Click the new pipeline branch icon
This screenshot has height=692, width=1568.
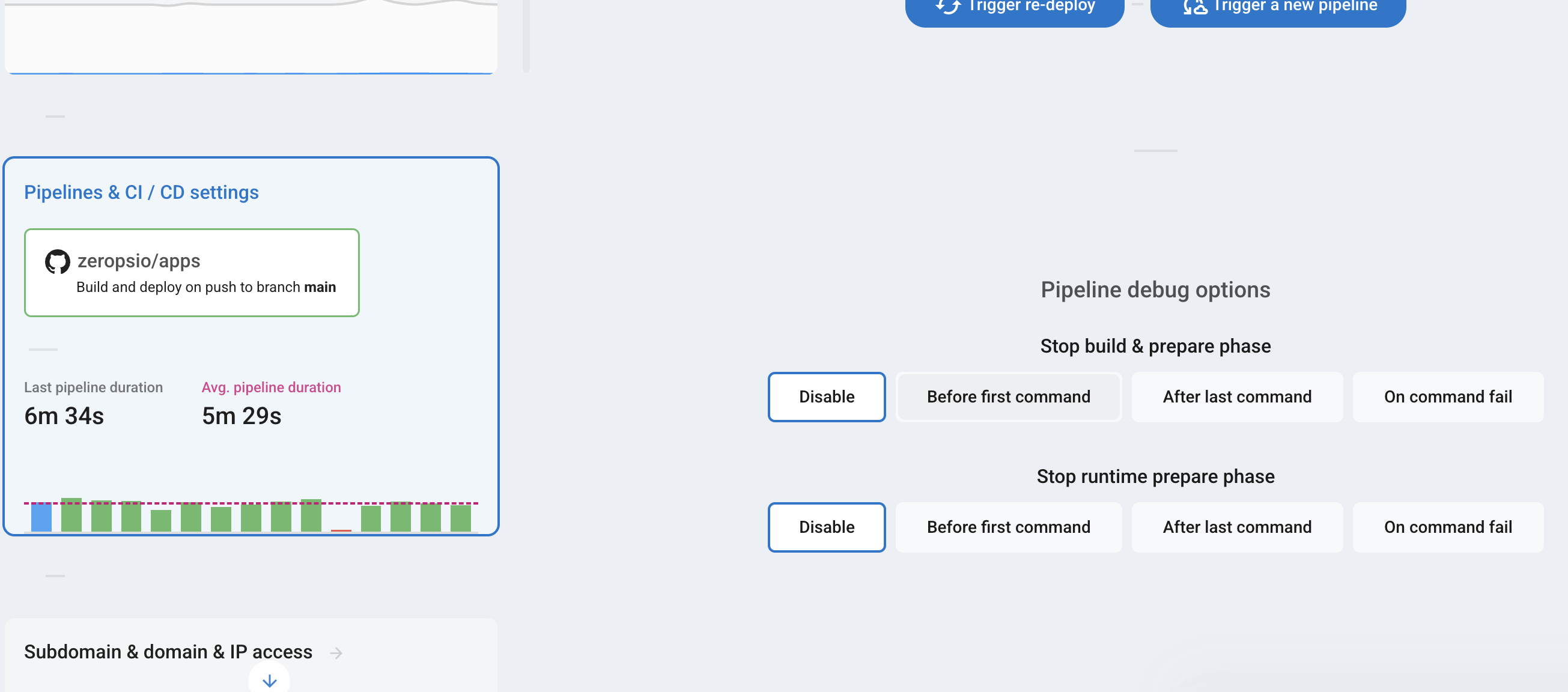tap(1195, 6)
